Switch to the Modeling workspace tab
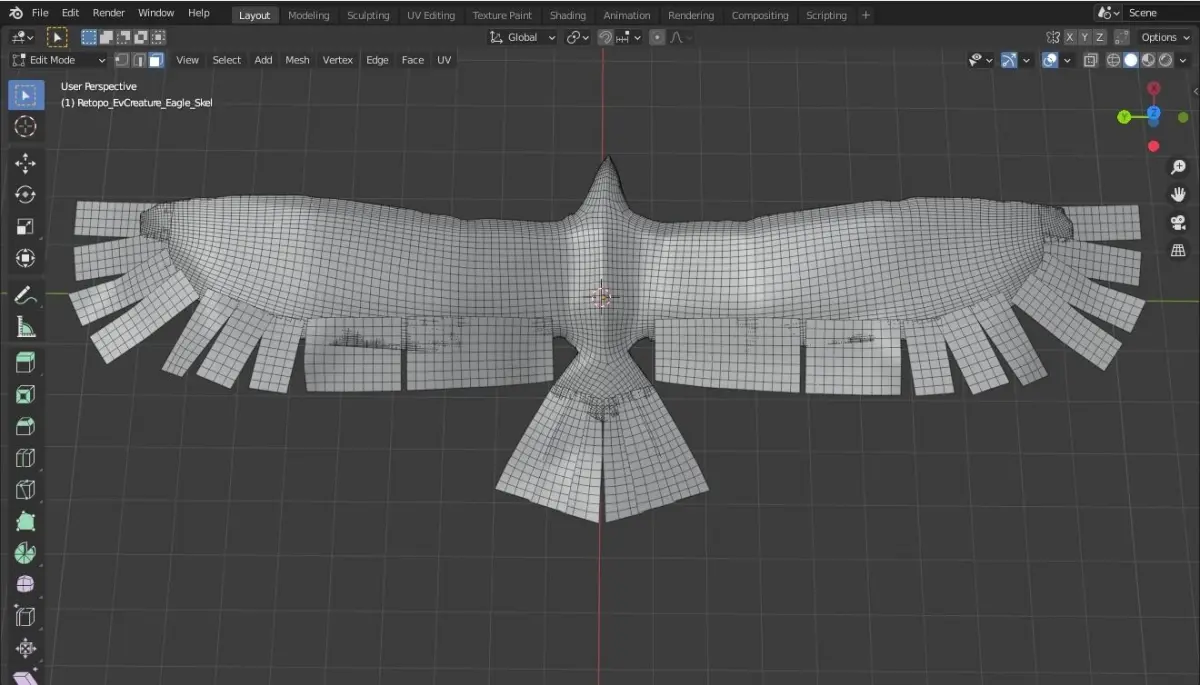Viewport: 1200px width, 685px height. [308, 15]
